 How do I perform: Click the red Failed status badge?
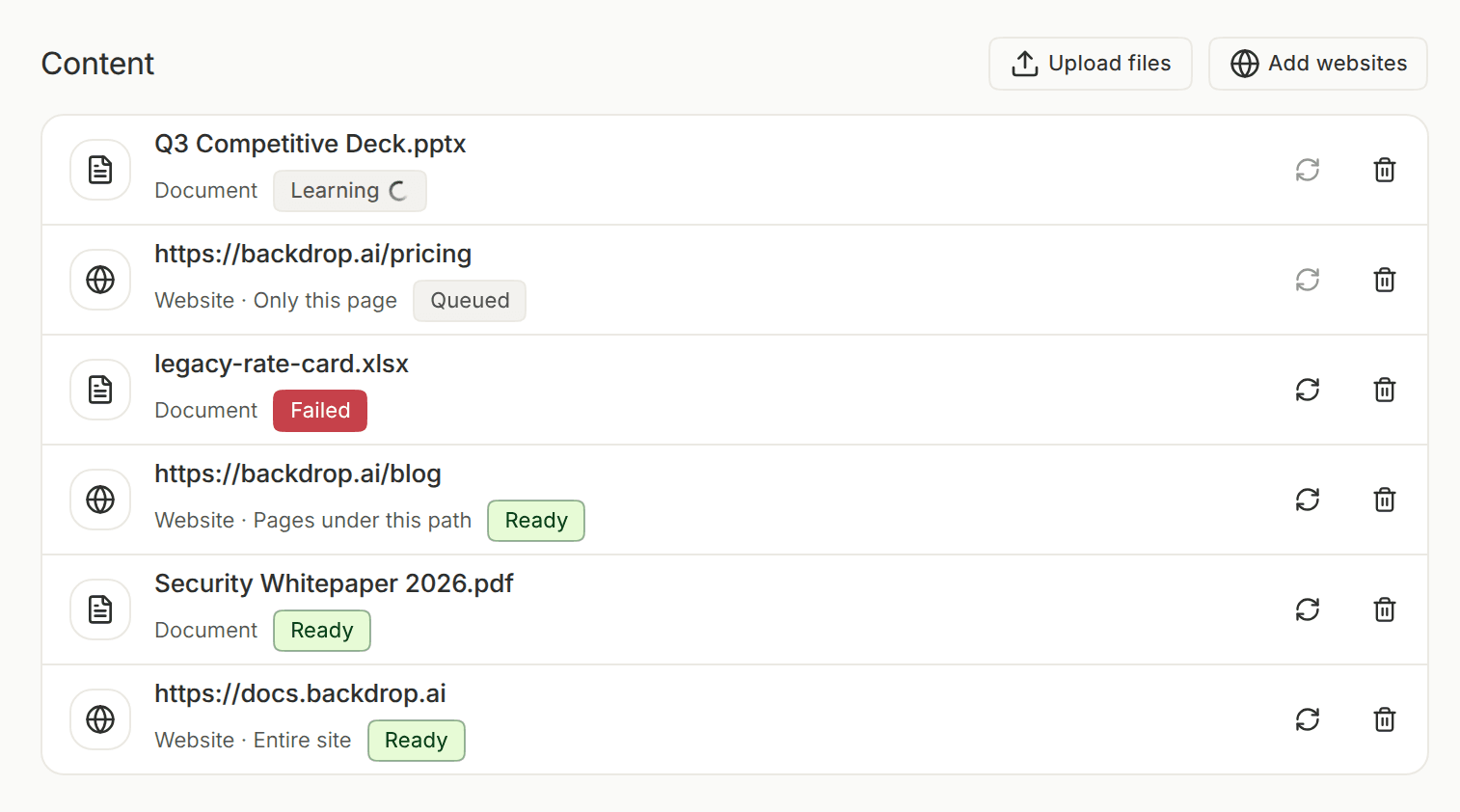pyautogui.click(x=320, y=411)
